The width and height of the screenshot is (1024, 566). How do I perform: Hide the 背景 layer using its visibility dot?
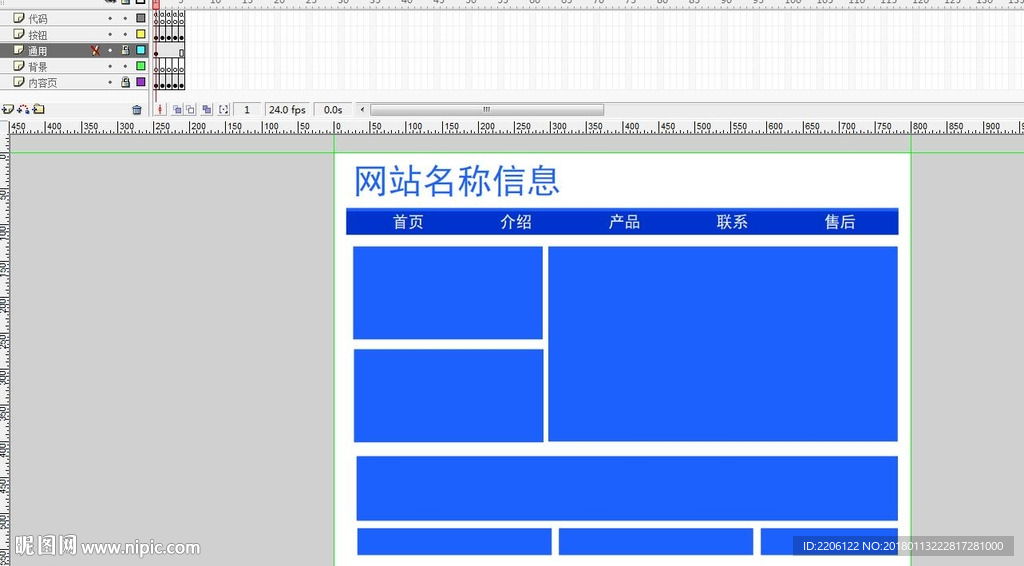(x=110, y=66)
